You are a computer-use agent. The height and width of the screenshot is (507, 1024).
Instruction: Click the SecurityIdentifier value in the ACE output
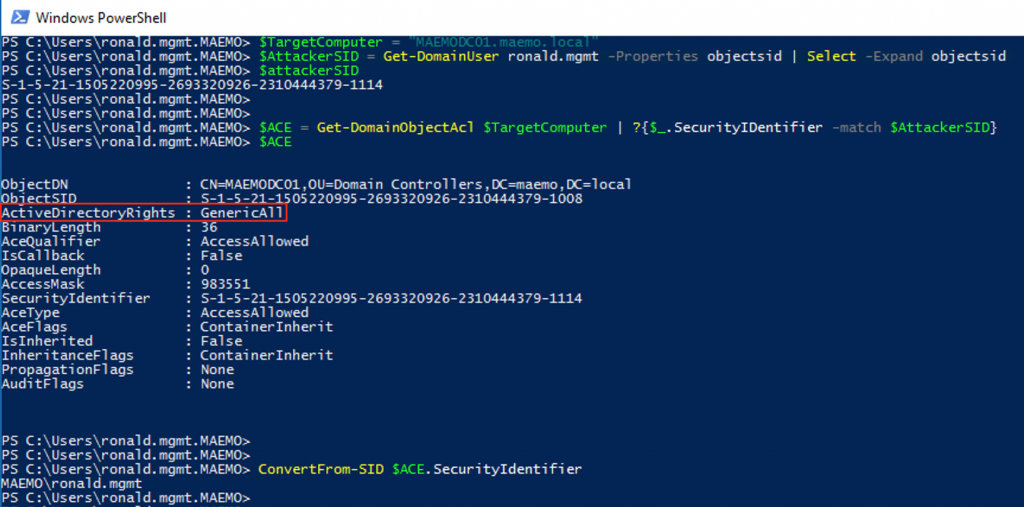coord(391,298)
